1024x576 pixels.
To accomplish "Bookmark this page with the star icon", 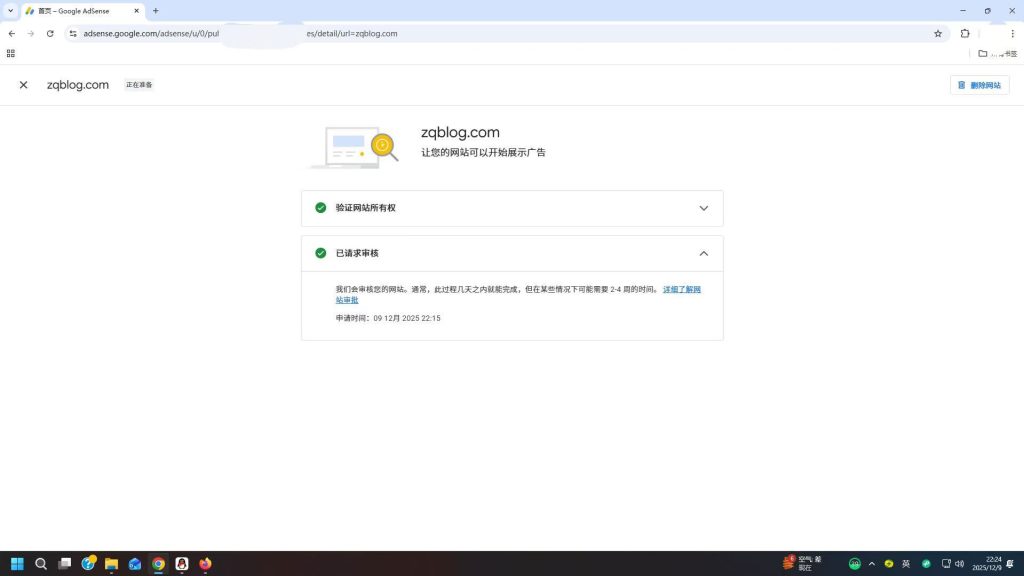I will point(938,33).
